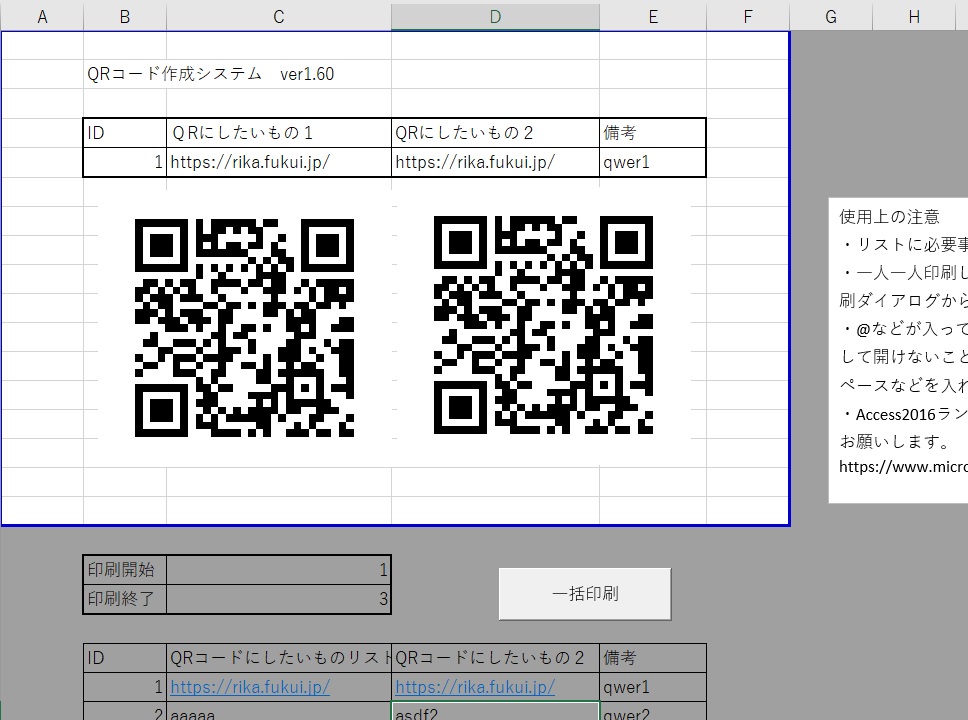Select the ＱＲにしたいもの１ header cell
Image resolution: width=968 pixels, height=720 pixels.
click(278, 133)
